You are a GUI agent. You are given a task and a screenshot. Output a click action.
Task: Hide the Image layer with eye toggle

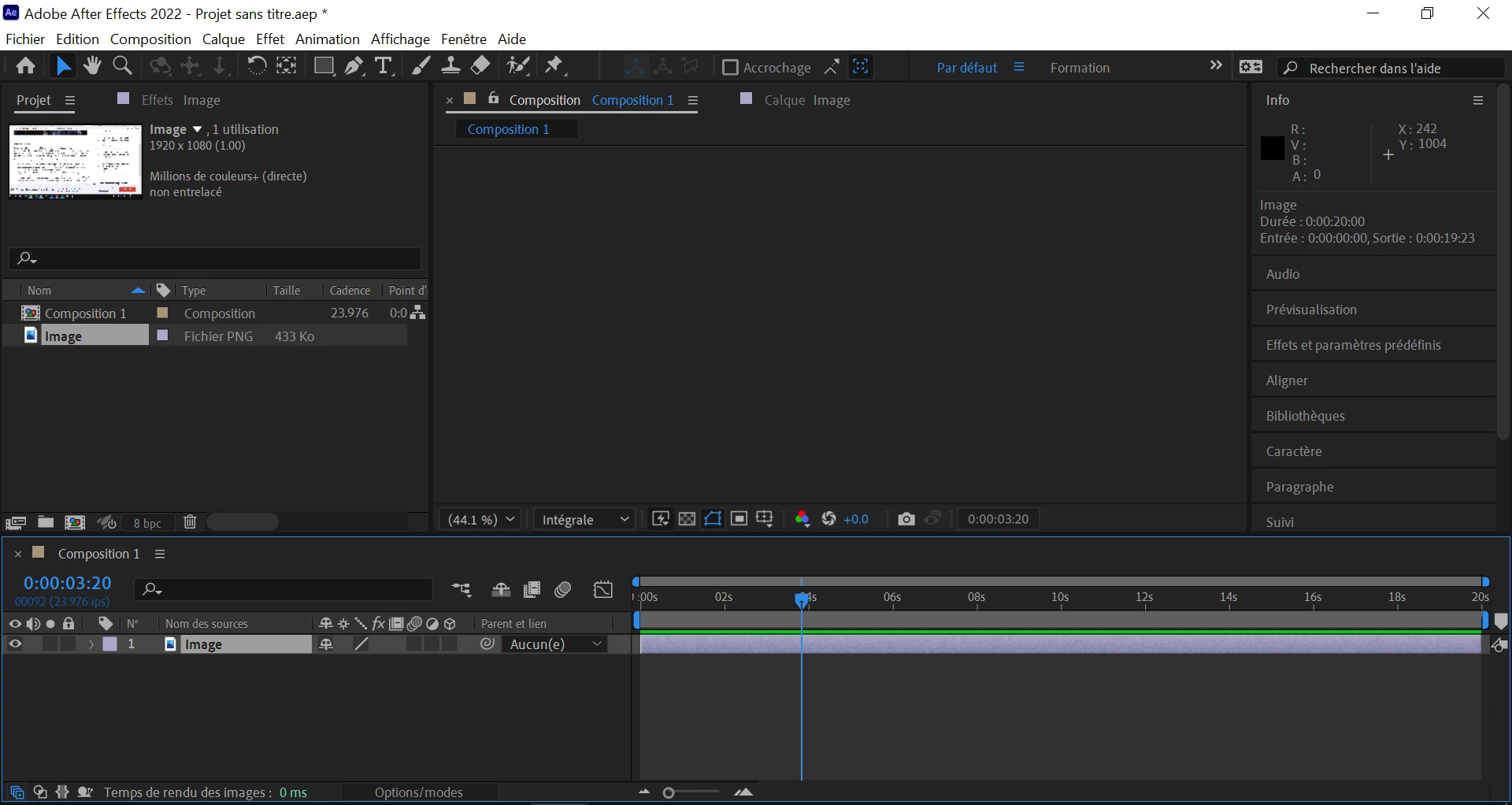[x=15, y=644]
